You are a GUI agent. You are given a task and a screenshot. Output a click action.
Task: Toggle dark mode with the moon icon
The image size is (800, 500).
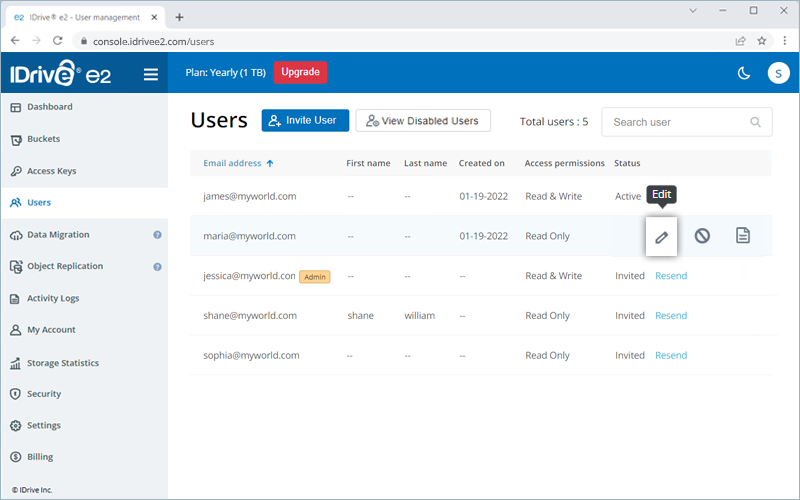[x=743, y=73]
